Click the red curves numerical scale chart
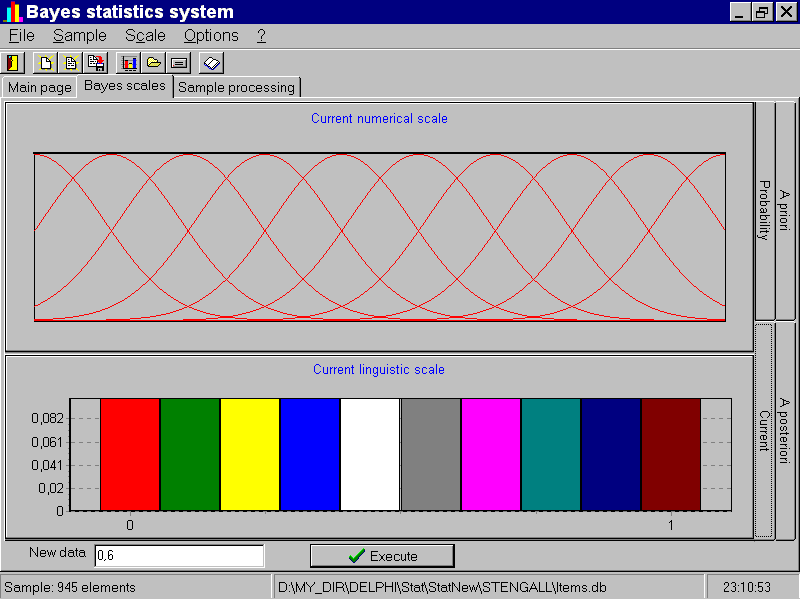This screenshot has height=600, width=800. (380, 237)
